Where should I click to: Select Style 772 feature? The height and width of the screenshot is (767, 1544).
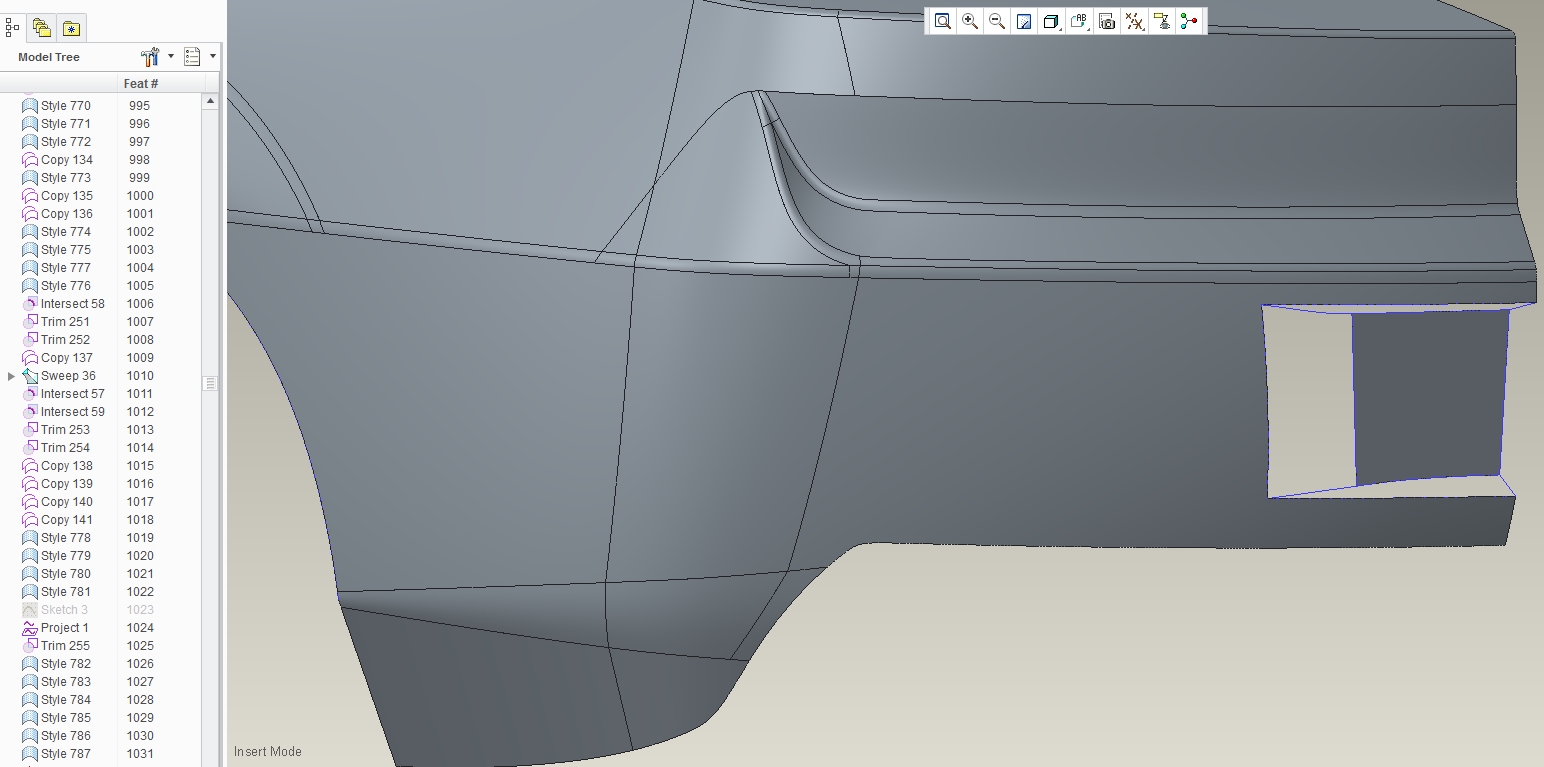click(x=65, y=142)
